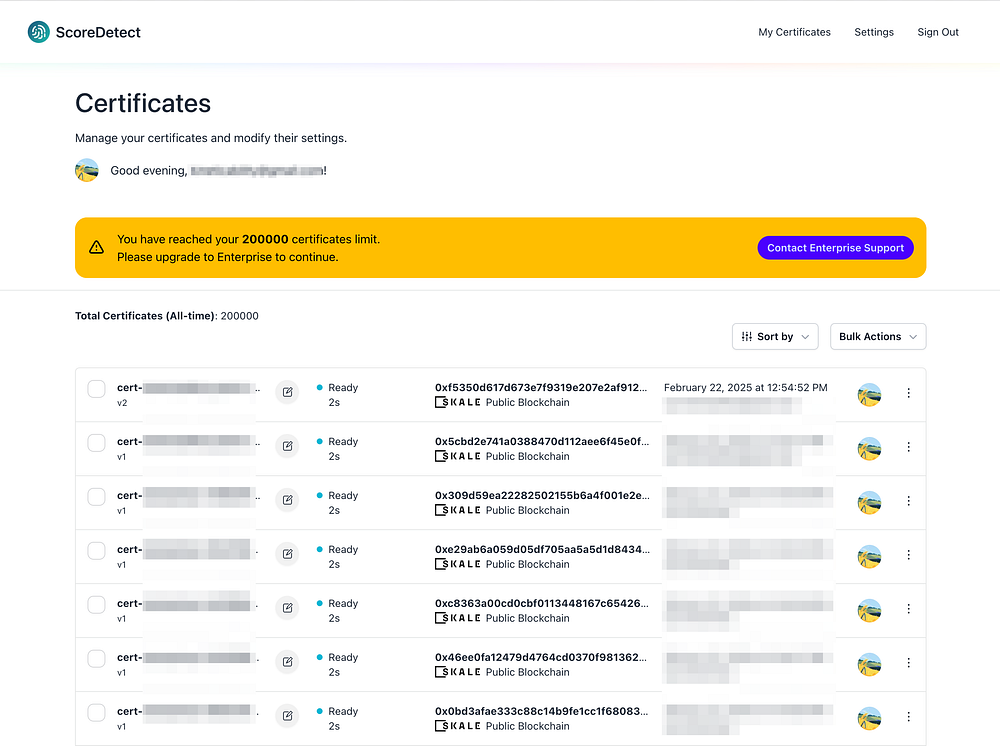
Task: Go to My Certificates in navigation
Action: (794, 32)
